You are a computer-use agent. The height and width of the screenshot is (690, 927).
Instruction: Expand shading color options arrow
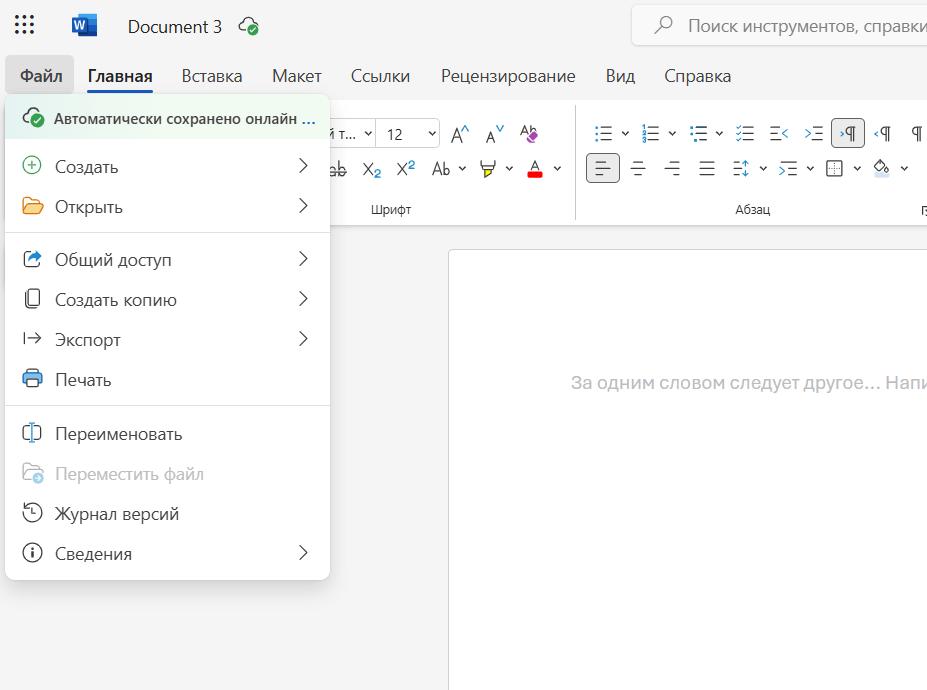[x=904, y=169]
